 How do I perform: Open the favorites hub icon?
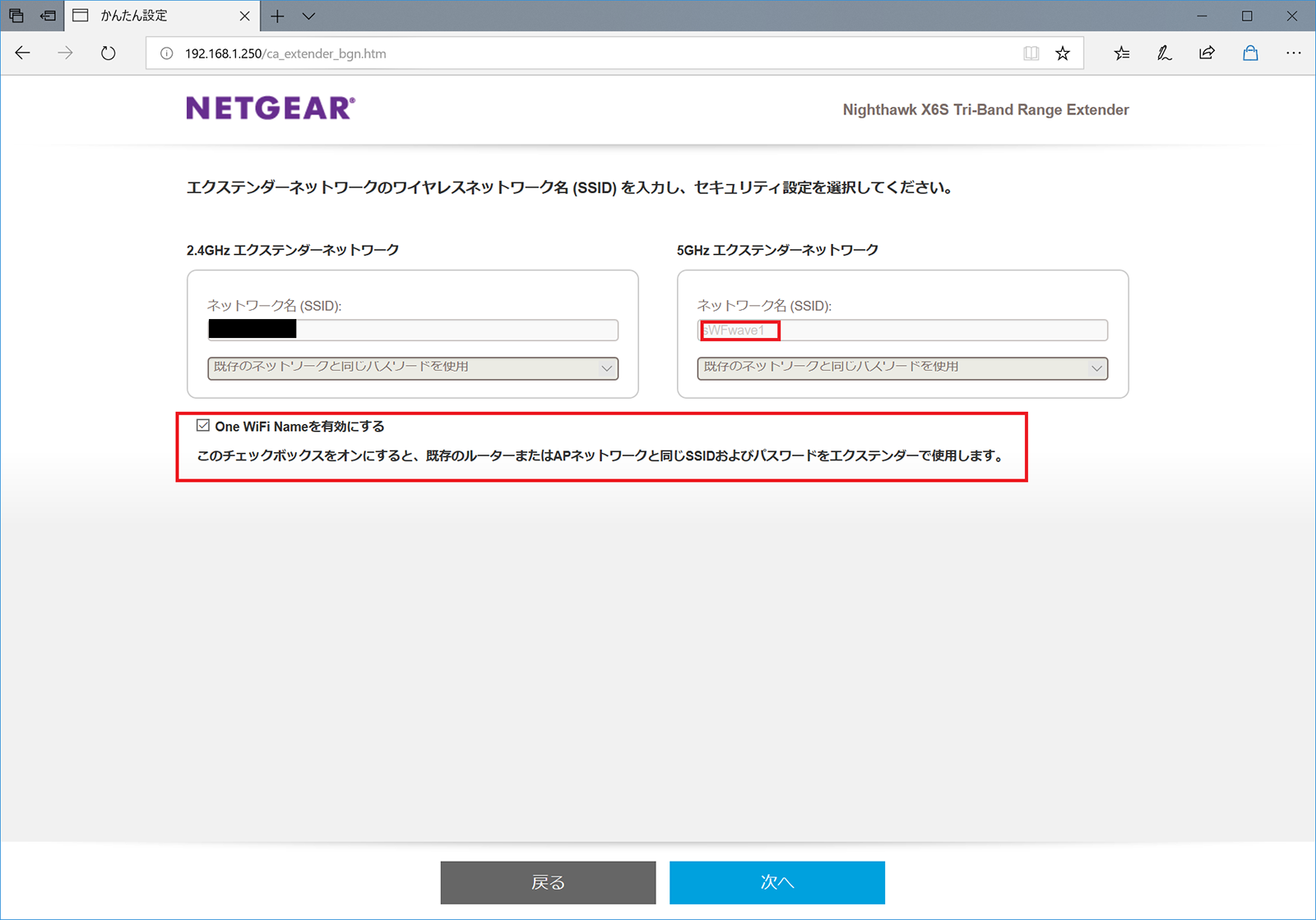(x=1121, y=53)
